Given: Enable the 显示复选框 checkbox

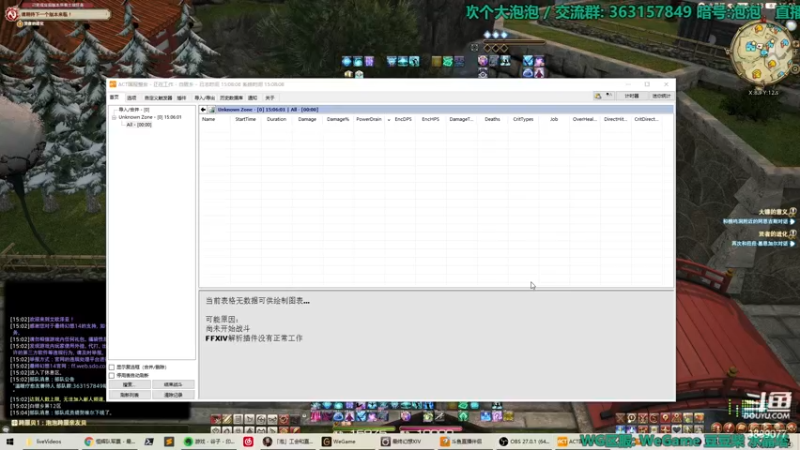Looking at the screenshot, I should [112, 367].
